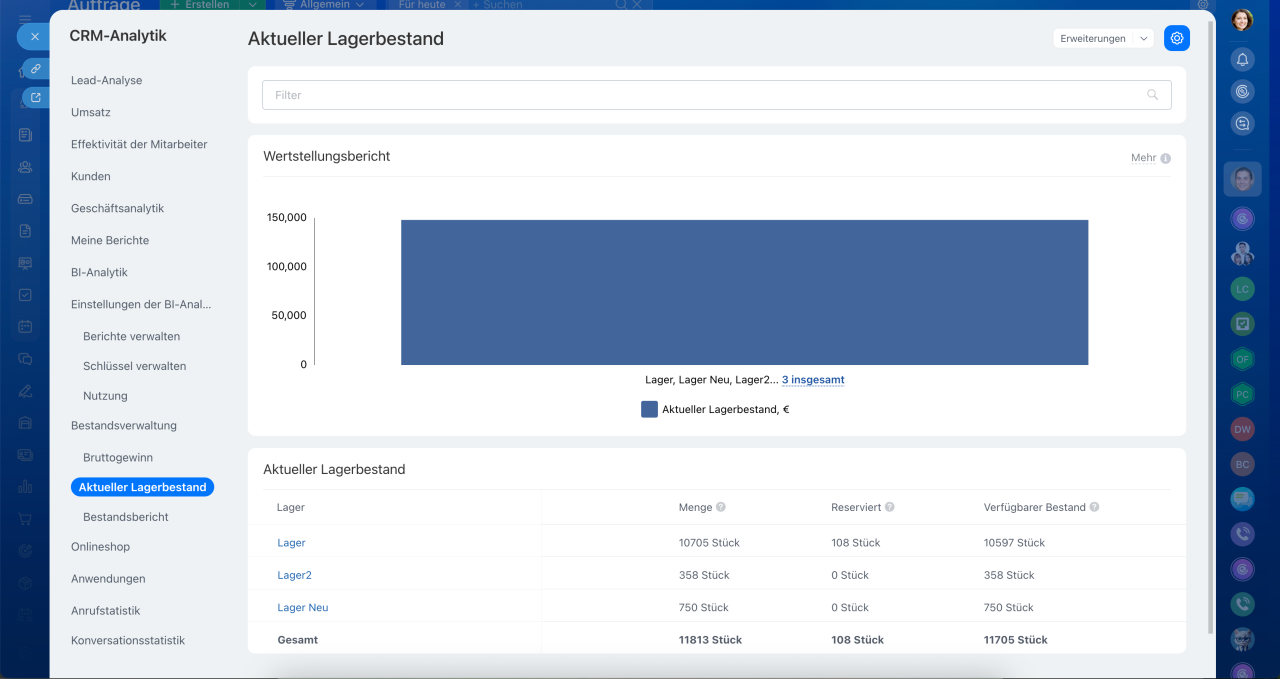Open the Erweiterungen dropdown
The height and width of the screenshot is (679, 1280).
[1103, 38]
